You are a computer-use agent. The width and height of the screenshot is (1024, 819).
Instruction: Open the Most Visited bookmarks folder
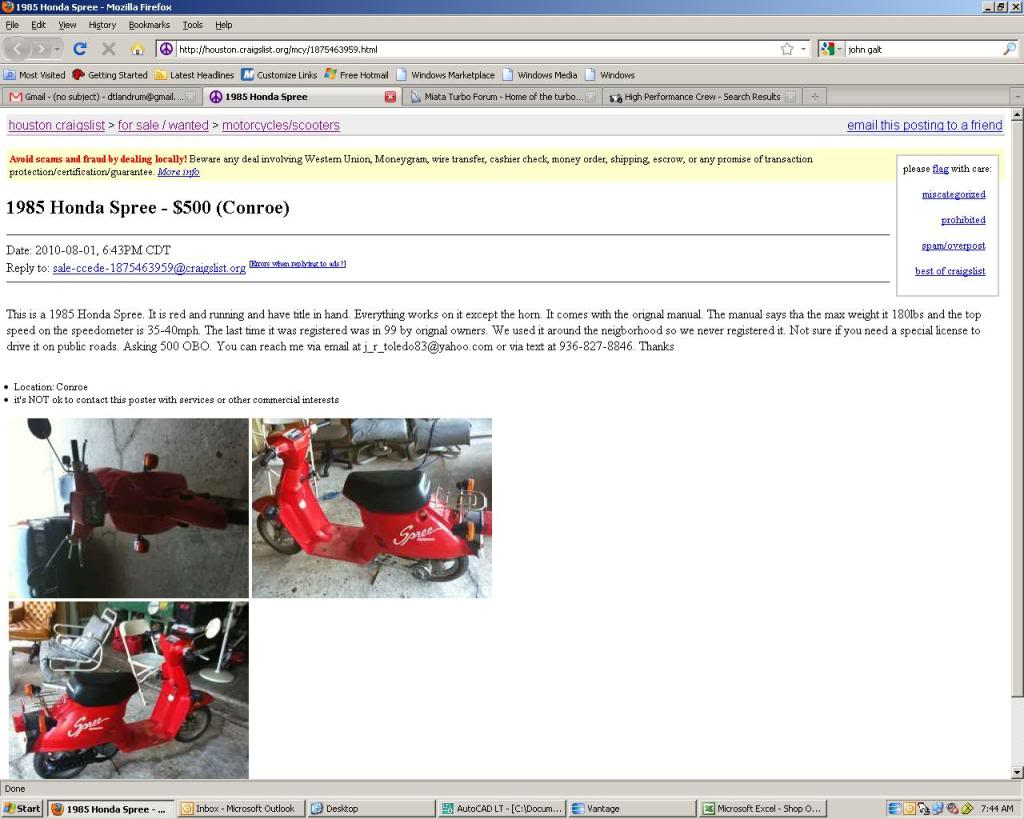tap(34, 74)
